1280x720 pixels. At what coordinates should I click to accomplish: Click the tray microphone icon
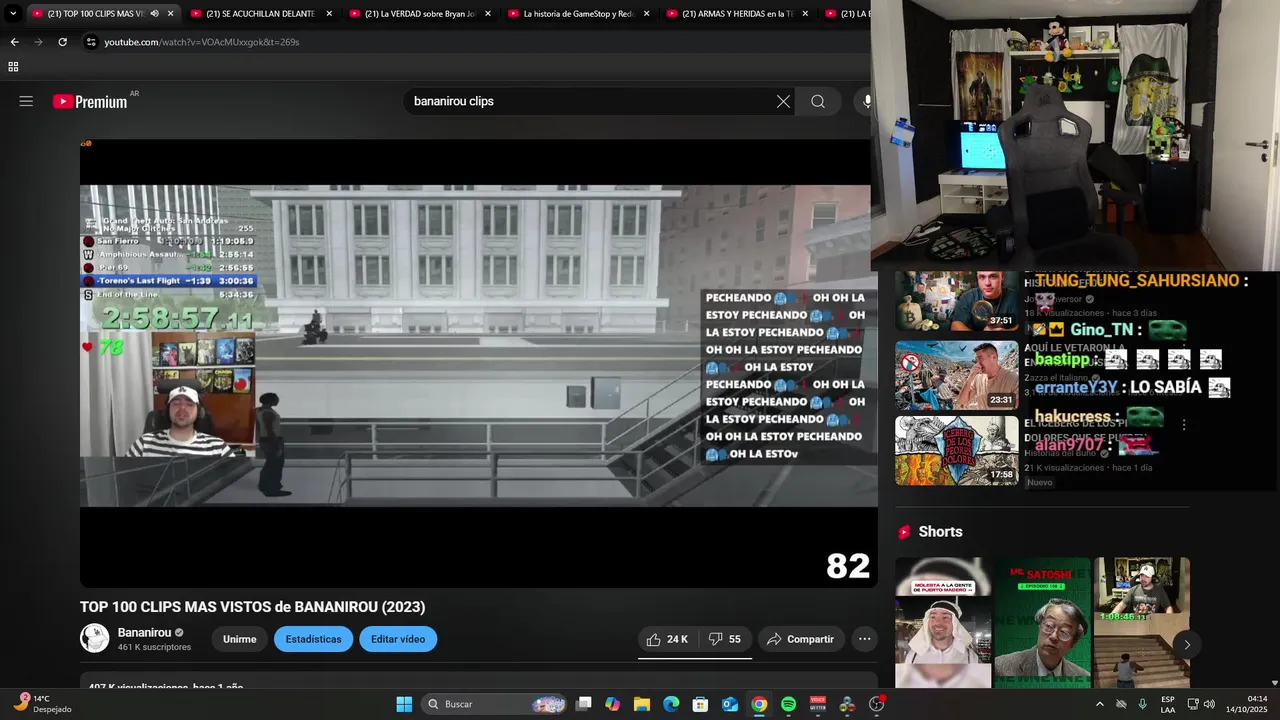pyautogui.click(x=1142, y=704)
